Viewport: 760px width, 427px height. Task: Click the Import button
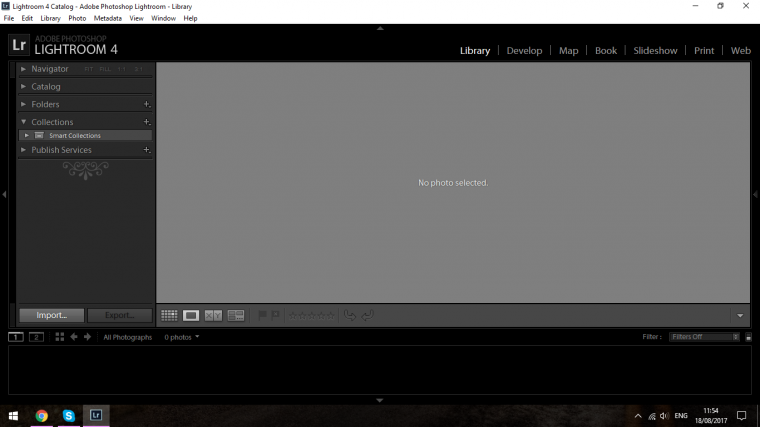[51, 315]
